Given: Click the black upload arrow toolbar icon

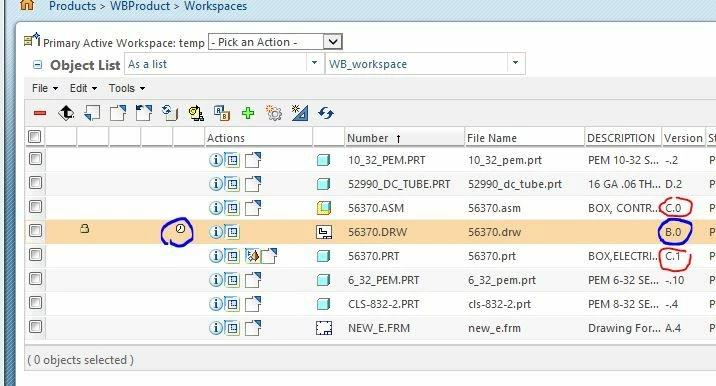Looking at the screenshot, I should point(66,113).
